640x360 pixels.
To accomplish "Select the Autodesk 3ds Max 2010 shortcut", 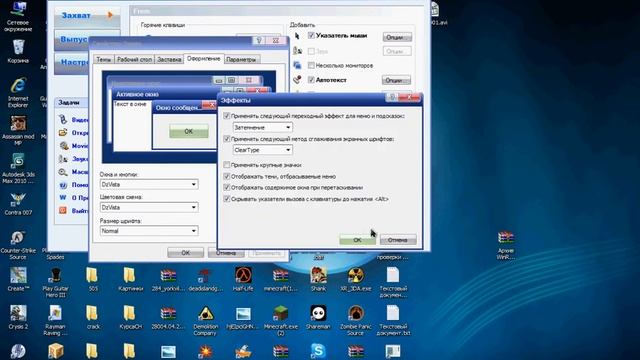I will [x=18, y=168].
